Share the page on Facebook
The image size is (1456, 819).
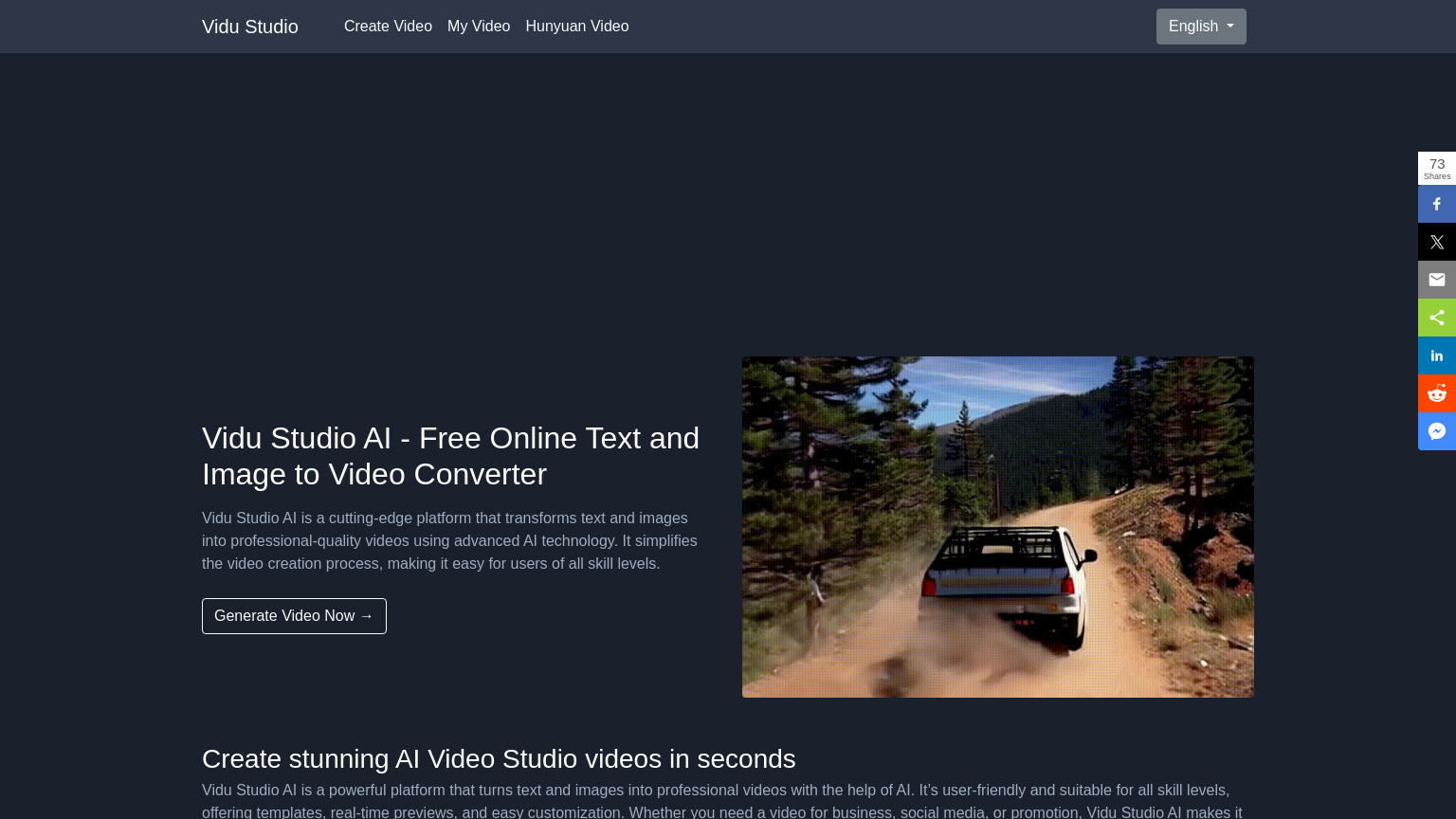click(x=1436, y=204)
